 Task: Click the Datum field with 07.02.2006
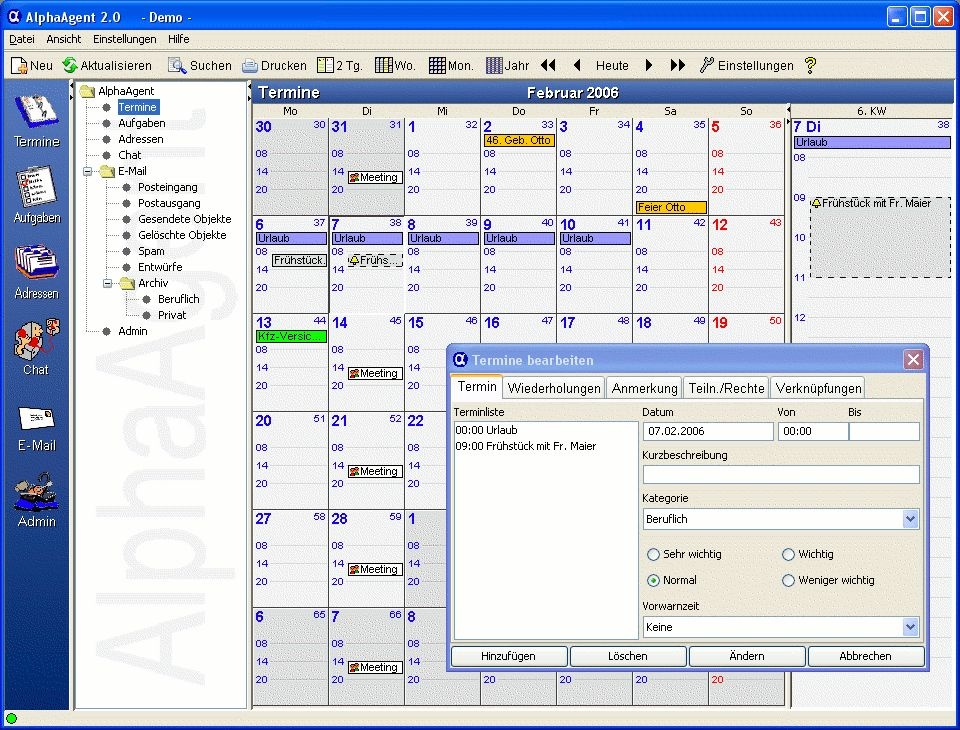708,431
